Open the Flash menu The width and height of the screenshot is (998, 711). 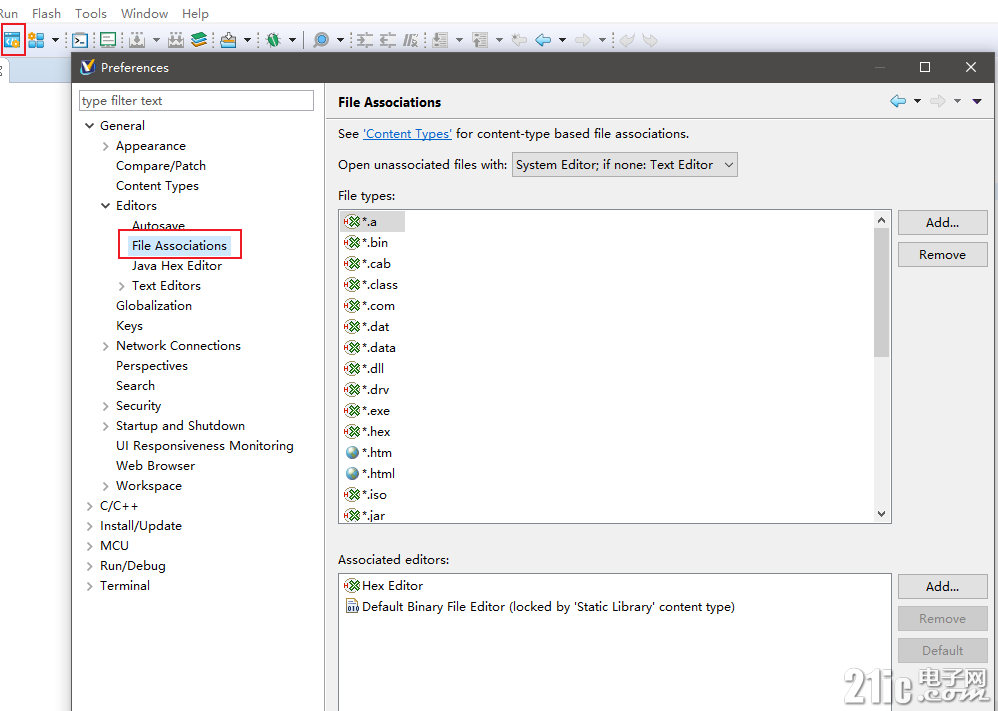coord(46,13)
